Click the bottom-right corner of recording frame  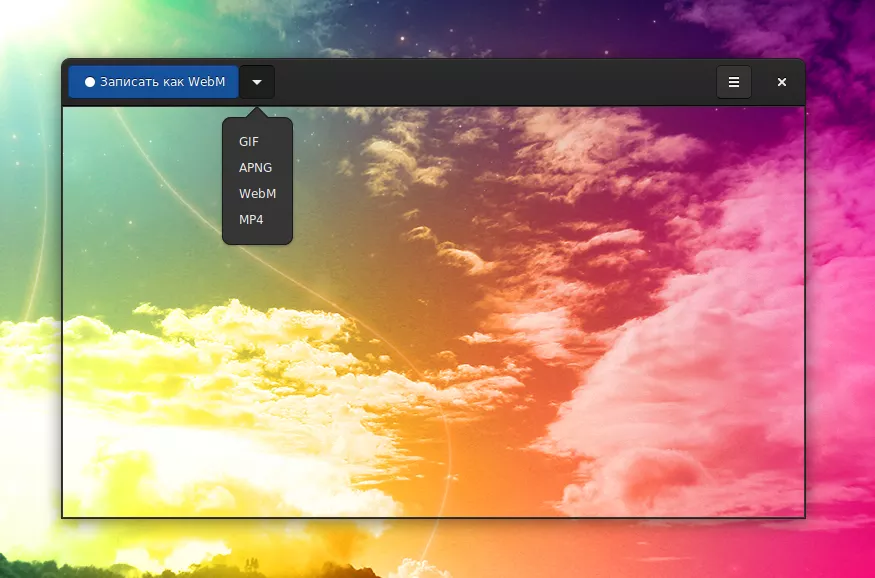(x=804, y=517)
